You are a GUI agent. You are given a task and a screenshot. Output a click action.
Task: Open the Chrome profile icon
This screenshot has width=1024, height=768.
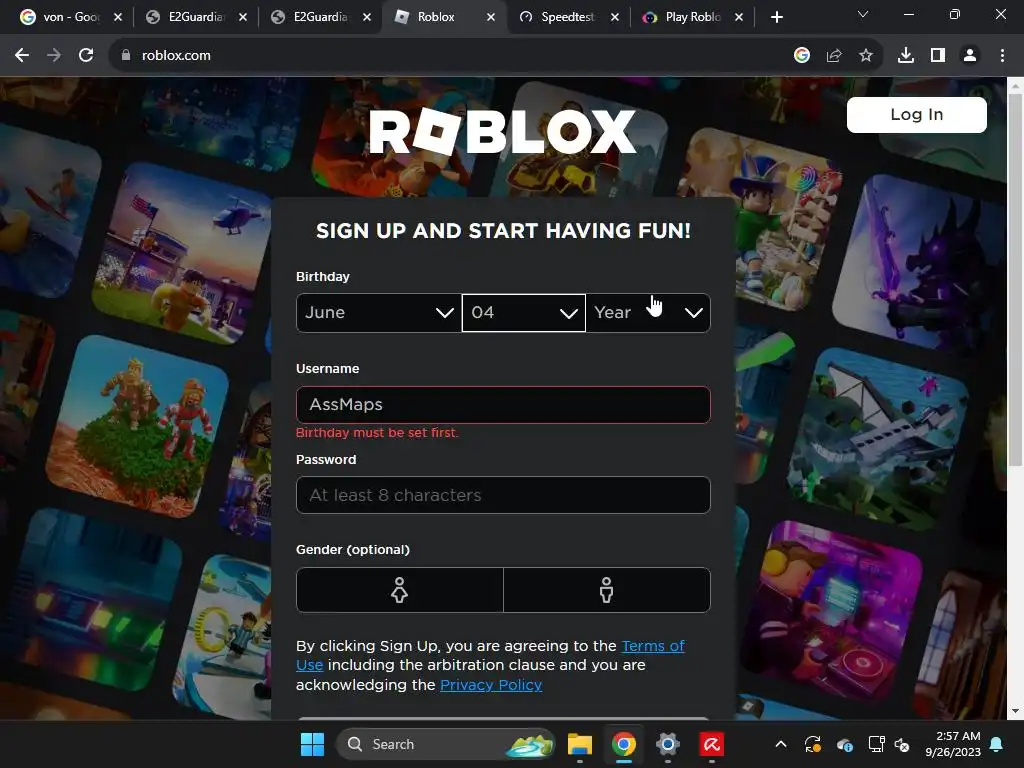click(970, 56)
